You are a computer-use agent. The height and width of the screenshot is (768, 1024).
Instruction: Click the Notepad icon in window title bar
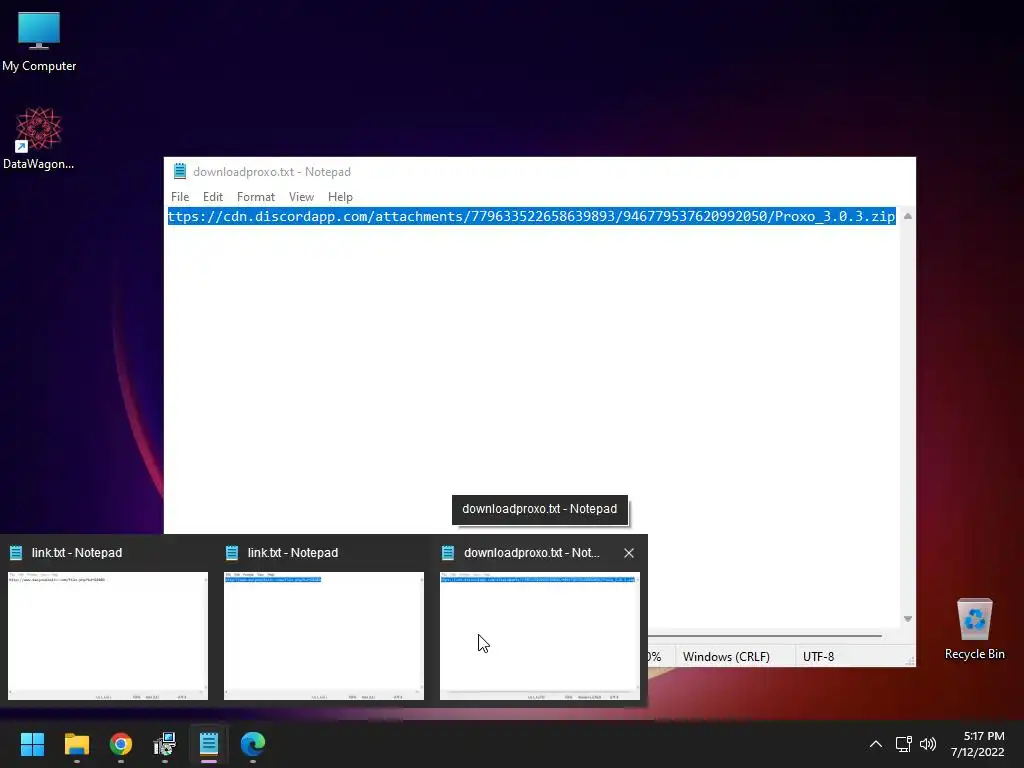click(x=180, y=171)
